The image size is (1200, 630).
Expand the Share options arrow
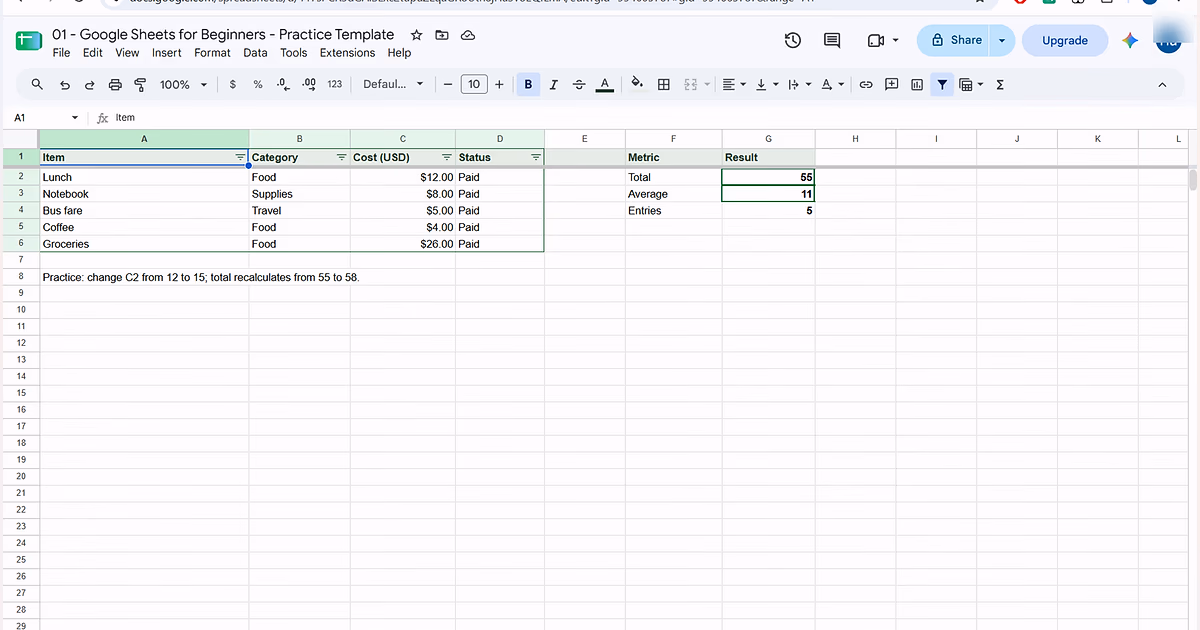click(x=1002, y=40)
